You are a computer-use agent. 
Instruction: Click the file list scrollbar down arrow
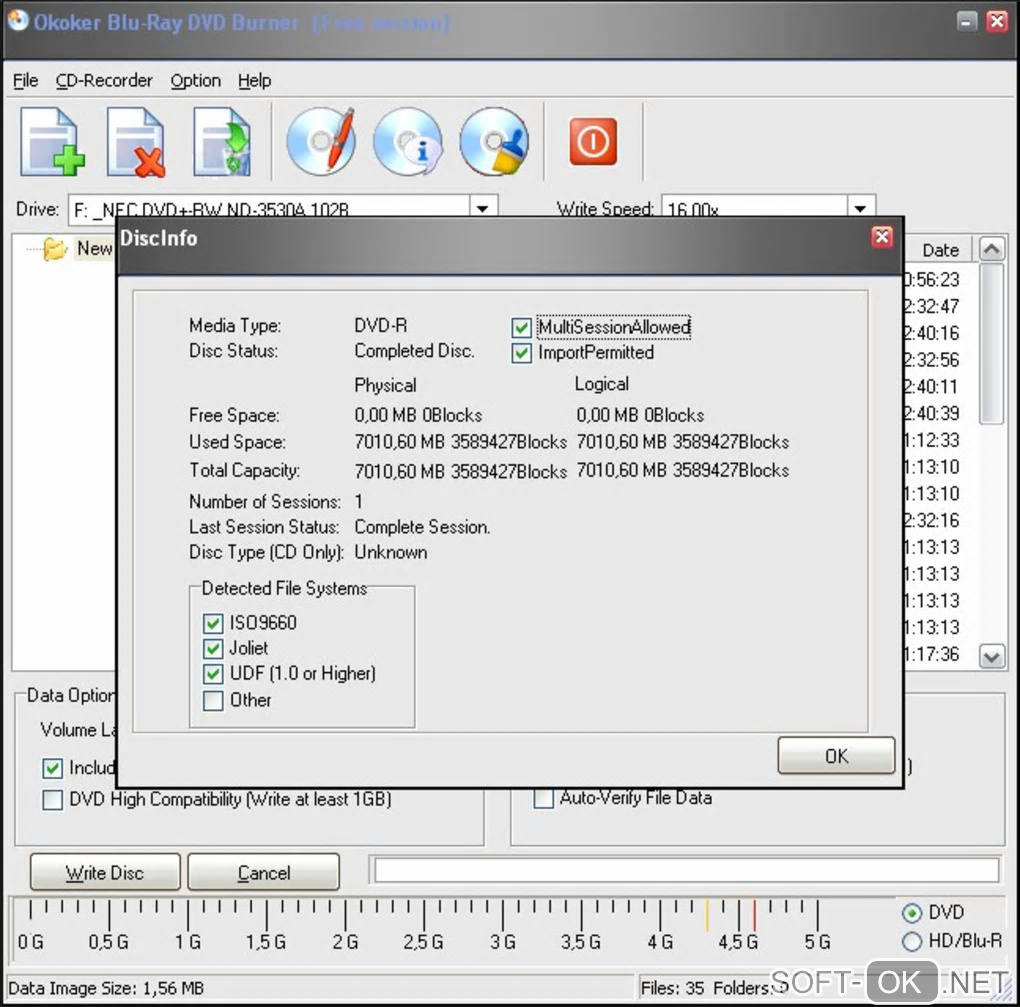991,657
